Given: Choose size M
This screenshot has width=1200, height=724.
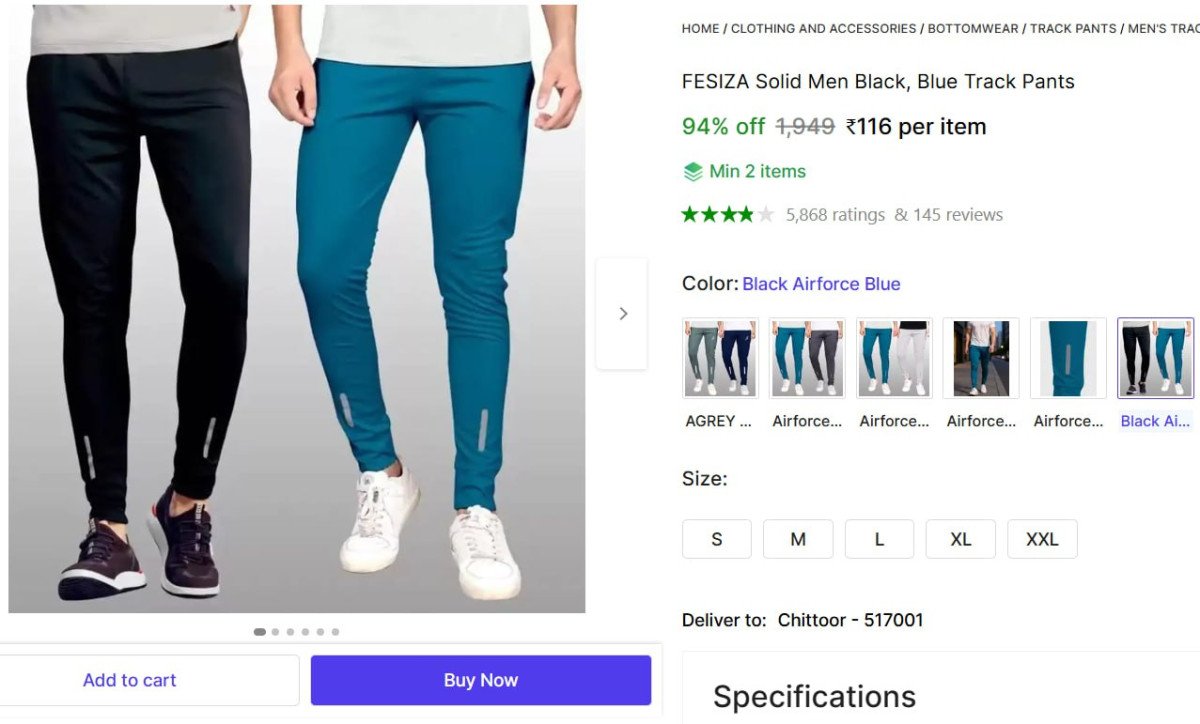Looking at the screenshot, I should (798, 539).
